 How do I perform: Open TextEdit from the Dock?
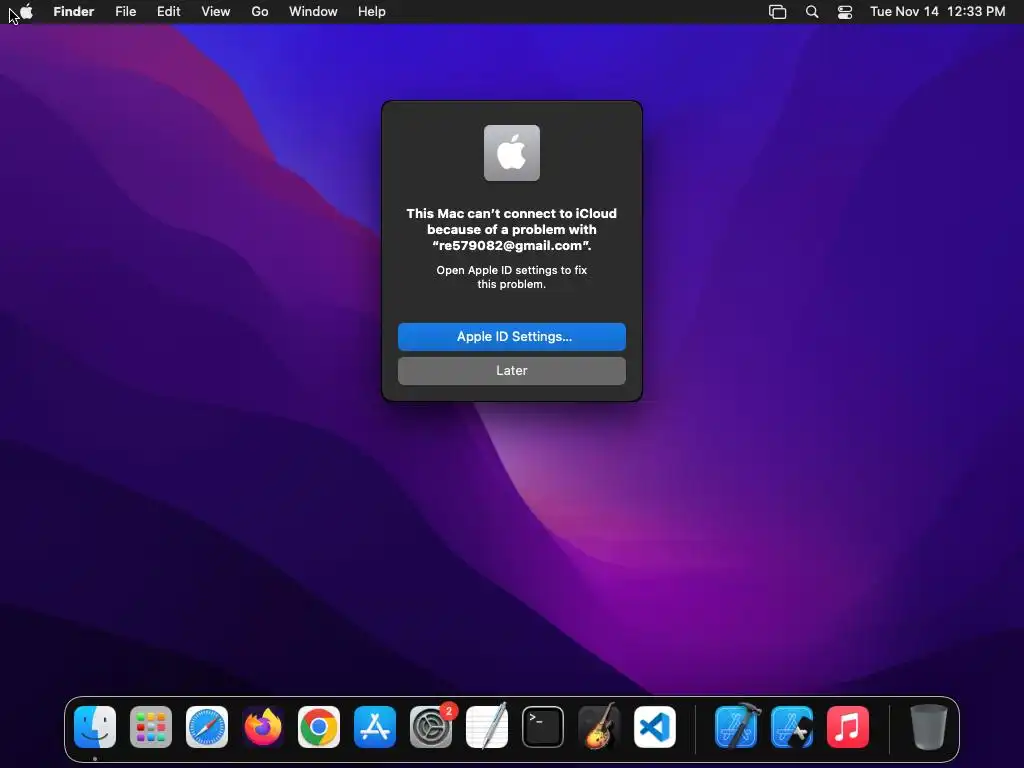coord(487,726)
